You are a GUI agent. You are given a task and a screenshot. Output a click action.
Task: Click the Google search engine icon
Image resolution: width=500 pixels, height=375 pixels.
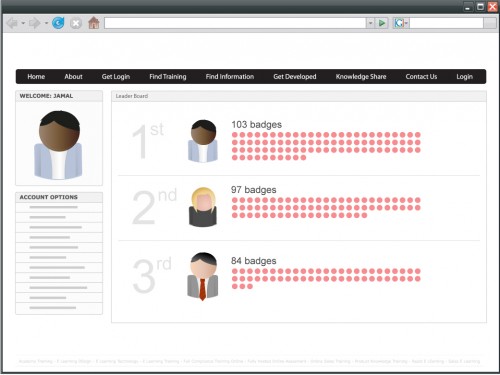(x=399, y=23)
